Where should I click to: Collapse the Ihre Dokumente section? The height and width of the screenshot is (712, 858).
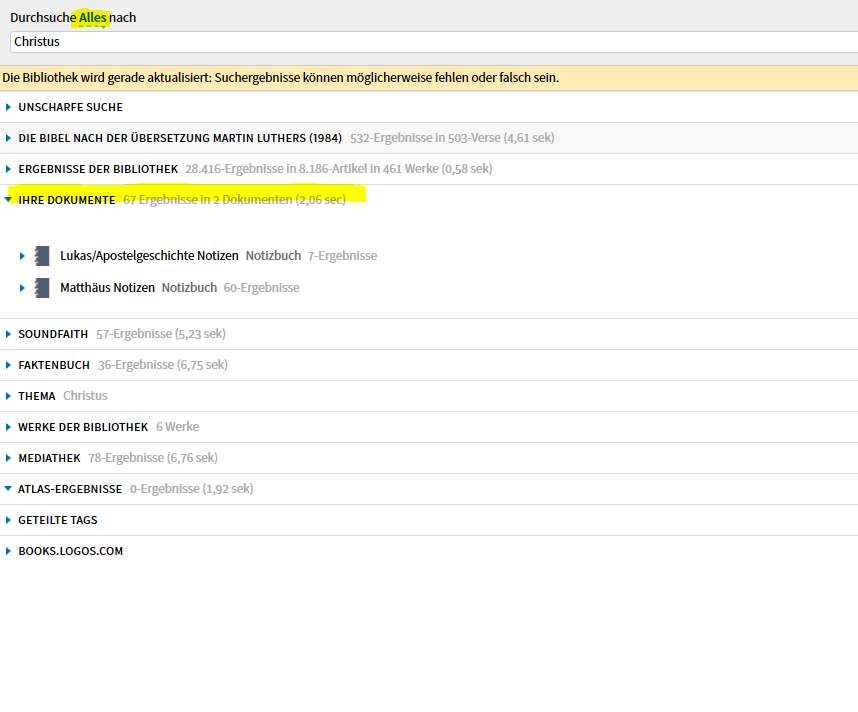tap(8, 200)
